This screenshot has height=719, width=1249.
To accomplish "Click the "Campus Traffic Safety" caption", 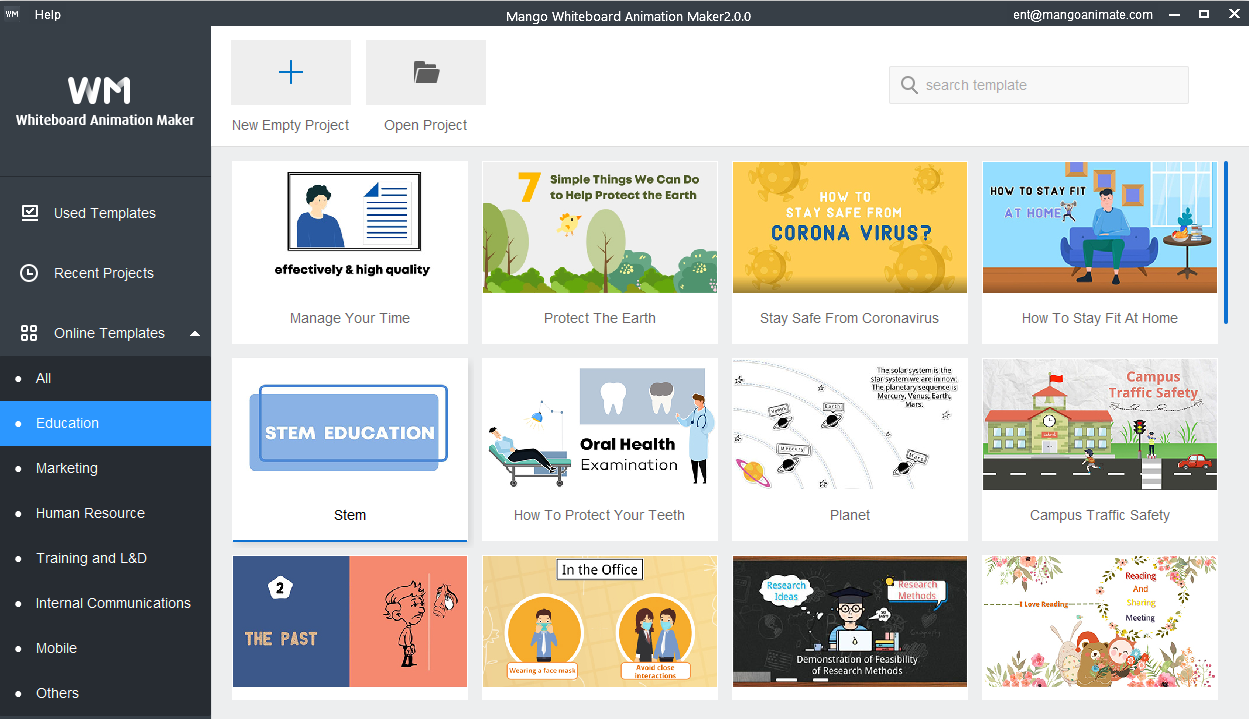I will coord(1100,515).
